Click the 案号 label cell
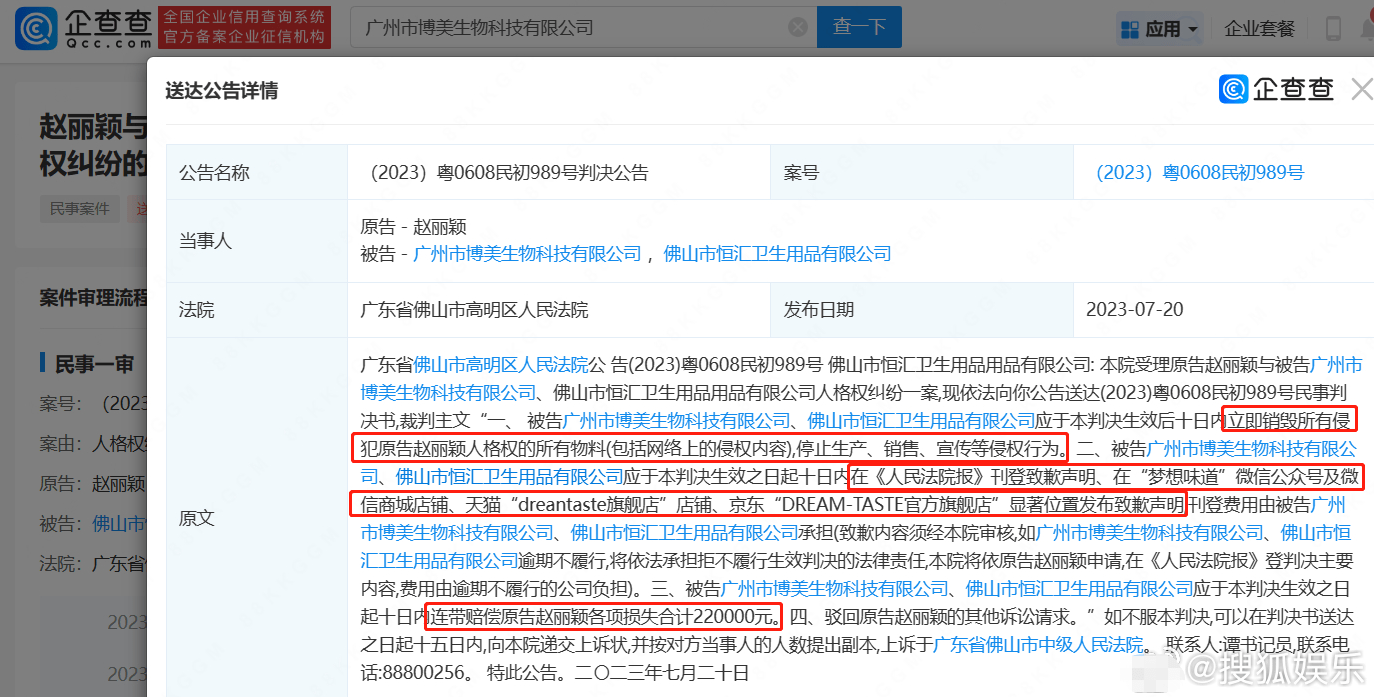Viewport: 1374px width, 697px height. click(x=921, y=172)
